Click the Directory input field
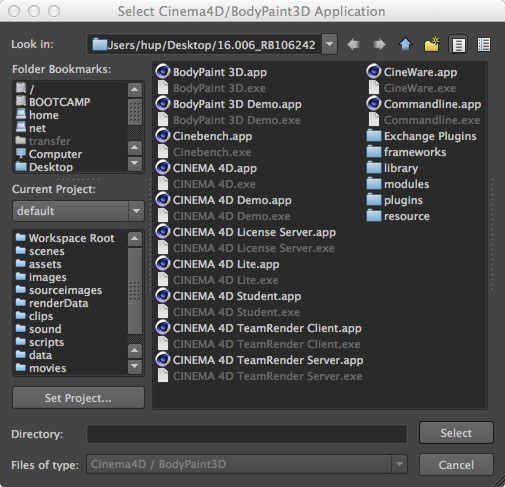The image size is (505, 487). (247, 434)
